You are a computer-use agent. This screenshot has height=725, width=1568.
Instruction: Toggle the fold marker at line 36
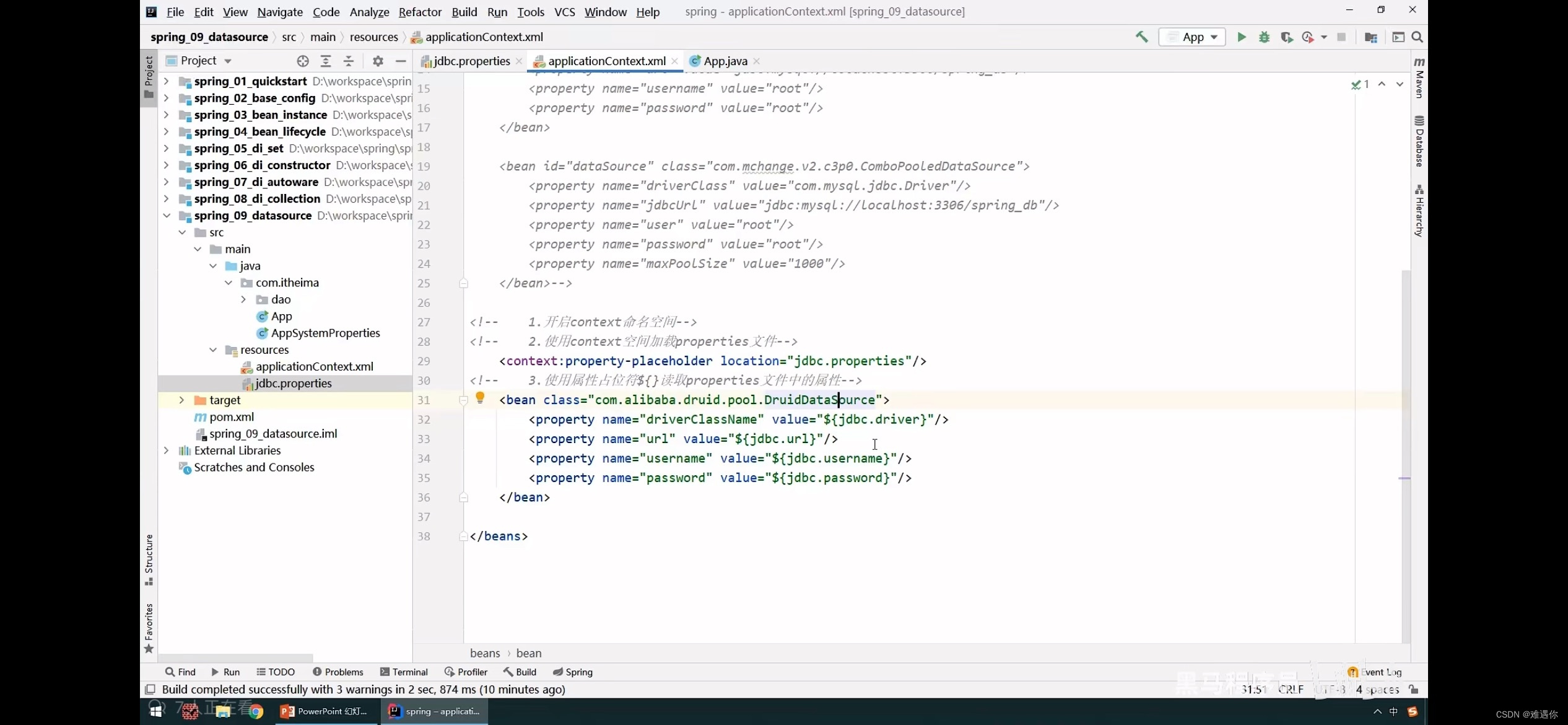tap(463, 498)
